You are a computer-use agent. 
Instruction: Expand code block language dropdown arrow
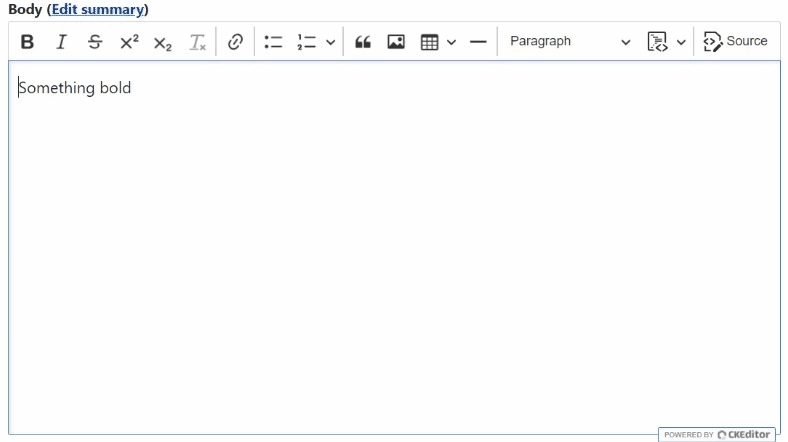click(x=682, y=42)
